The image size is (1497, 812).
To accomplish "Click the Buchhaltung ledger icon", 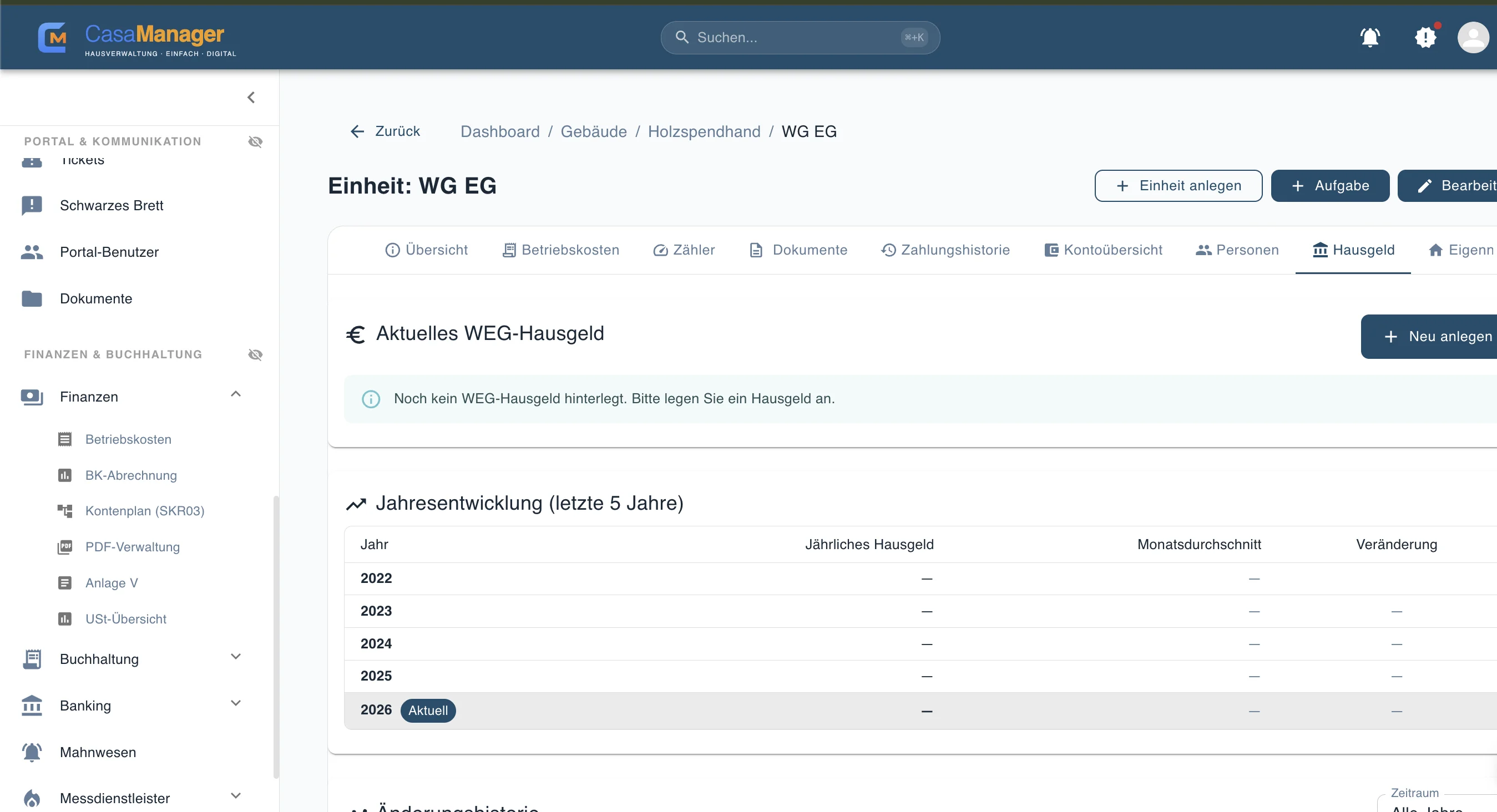I will pos(32,660).
